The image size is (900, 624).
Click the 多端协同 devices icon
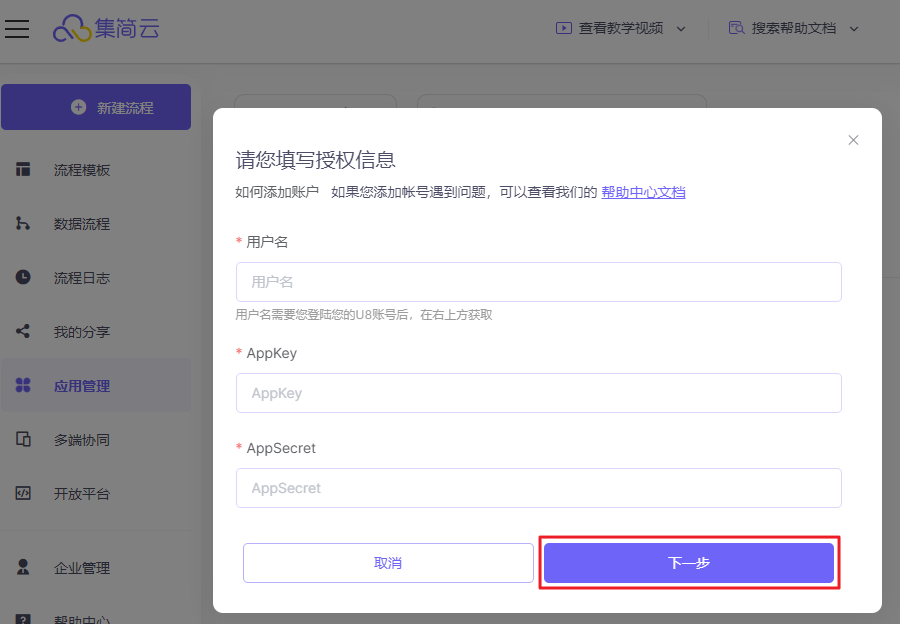(23, 439)
